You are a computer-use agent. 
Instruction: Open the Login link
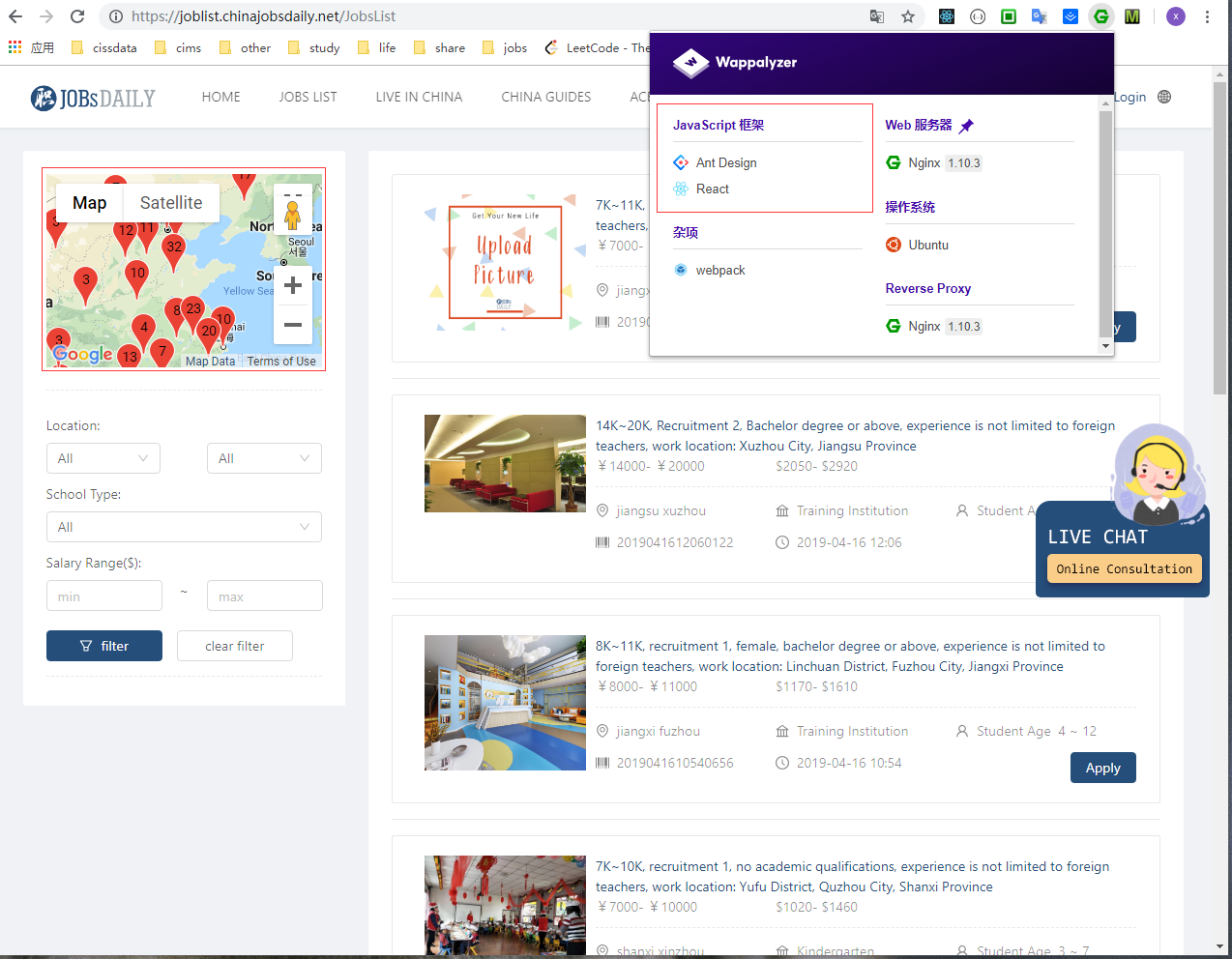click(1129, 97)
